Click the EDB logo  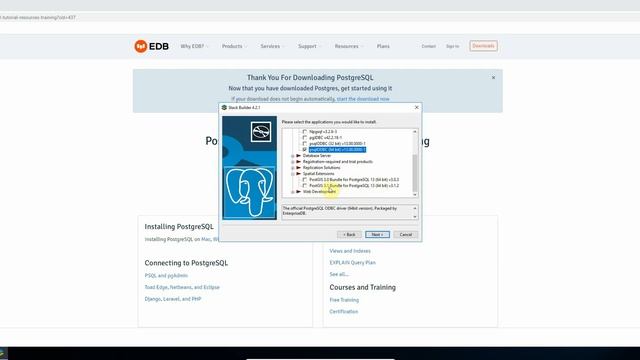click(x=151, y=46)
